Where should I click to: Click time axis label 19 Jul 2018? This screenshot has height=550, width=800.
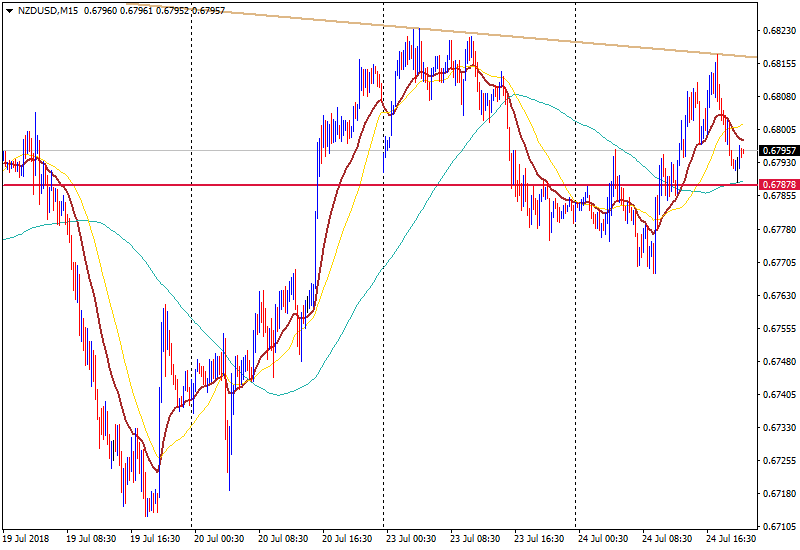pos(26,539)
